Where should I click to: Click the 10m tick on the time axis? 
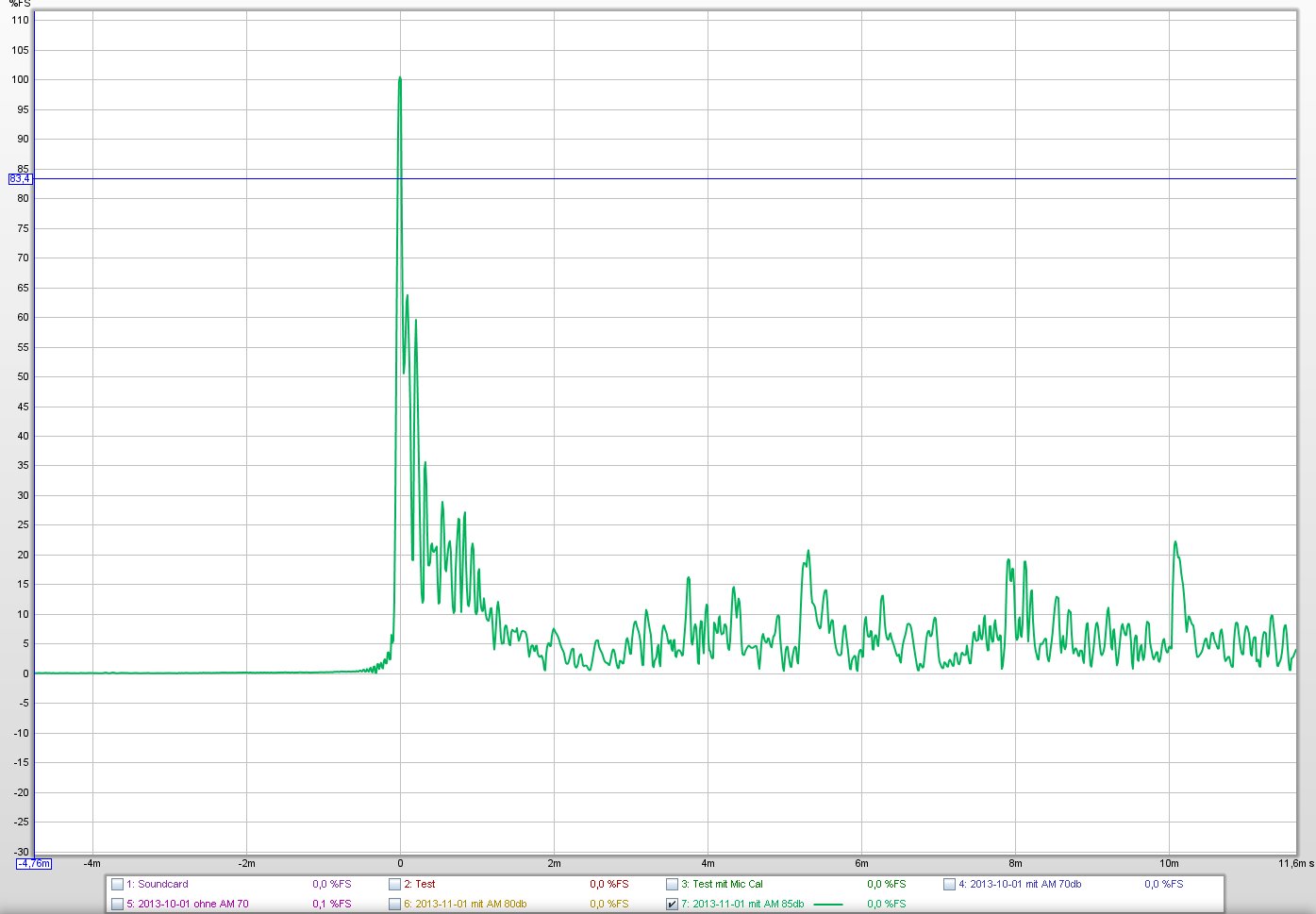(1169, 863)
